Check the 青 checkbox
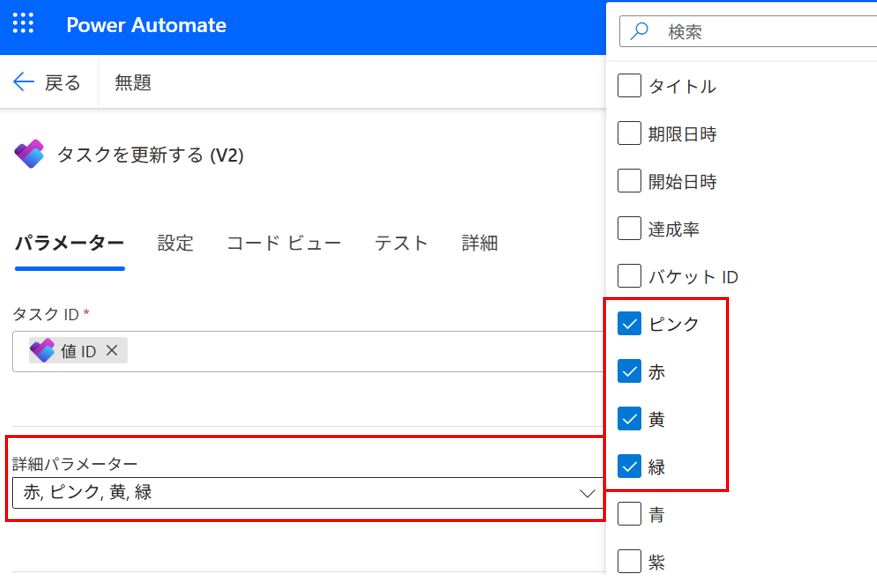Image resolution: width=877 pixels, height=576 pixels. coord(629,513)
